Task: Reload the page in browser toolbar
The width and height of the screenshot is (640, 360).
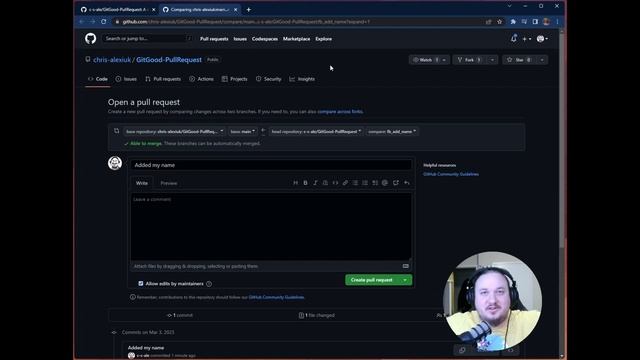Action: pyautogui.click(x=104, y=22)
